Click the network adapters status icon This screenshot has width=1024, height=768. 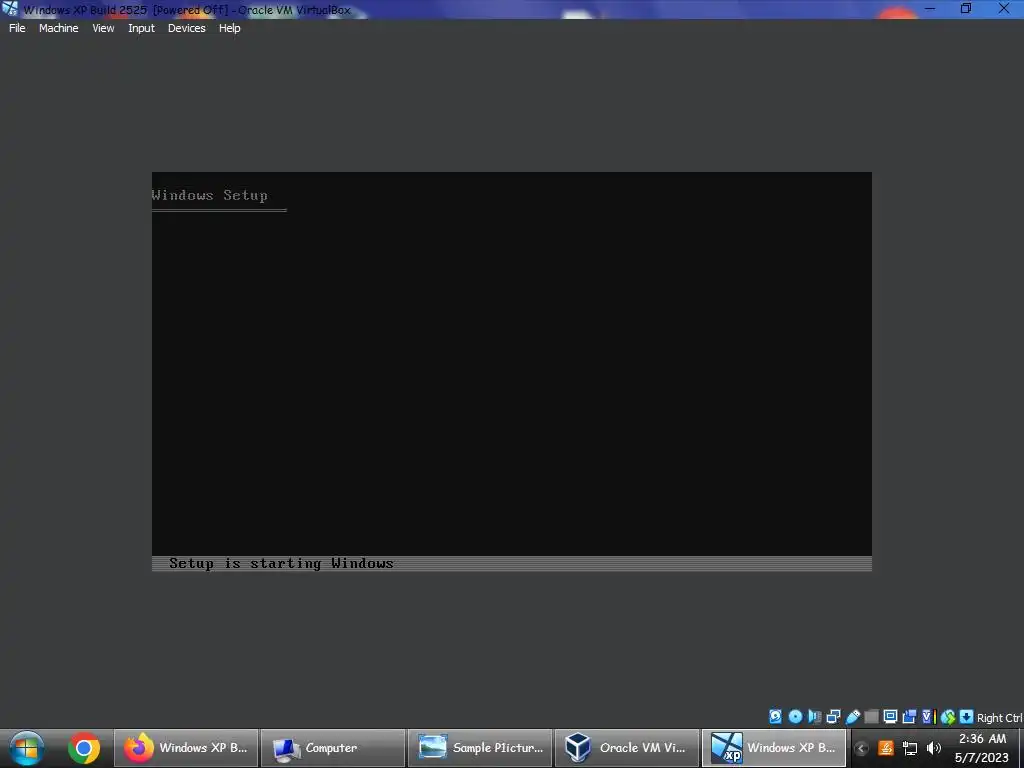[x=833, y=717]
